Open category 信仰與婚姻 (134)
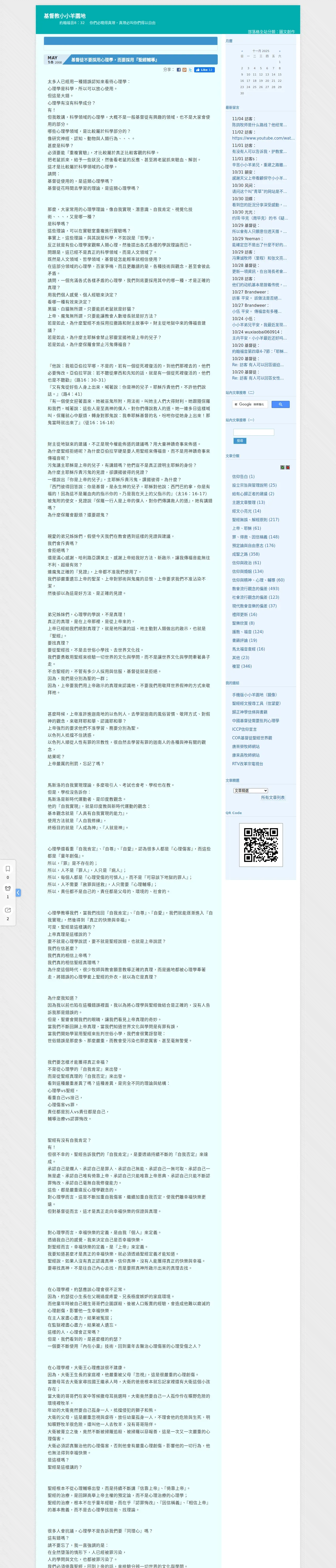 (248, 571)
